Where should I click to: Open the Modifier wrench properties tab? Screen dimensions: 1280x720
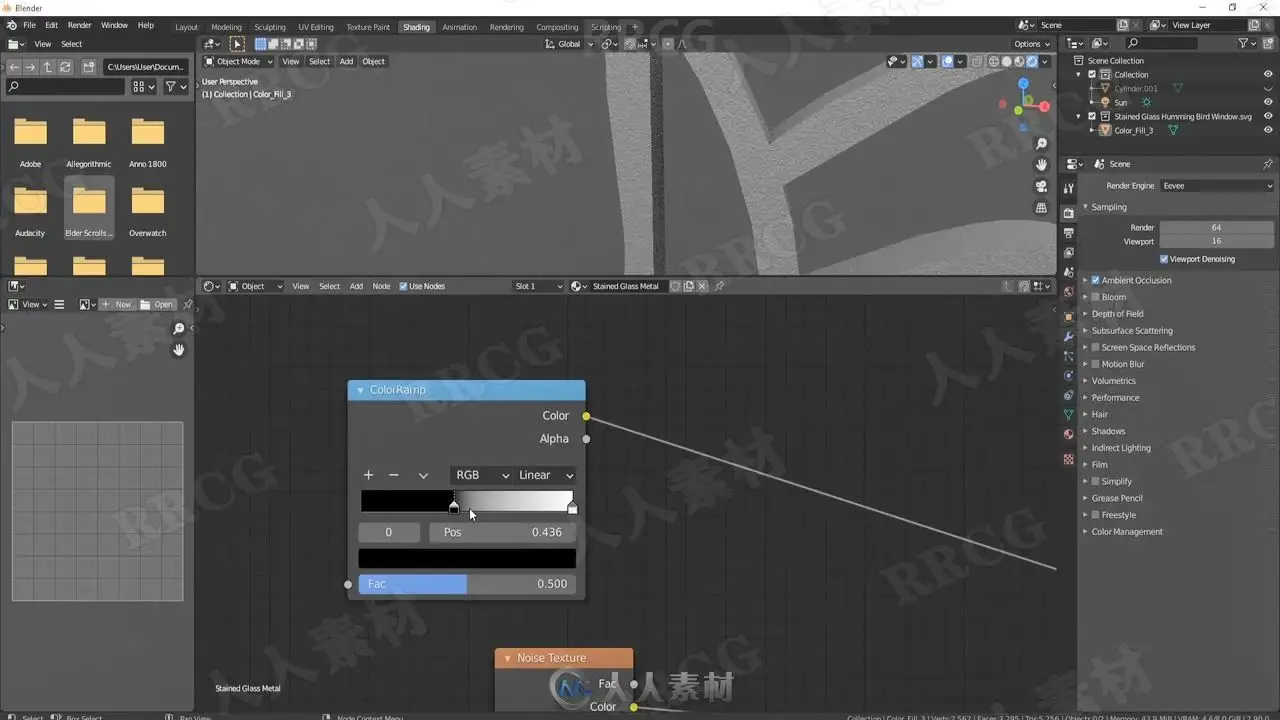[1069, 337]
